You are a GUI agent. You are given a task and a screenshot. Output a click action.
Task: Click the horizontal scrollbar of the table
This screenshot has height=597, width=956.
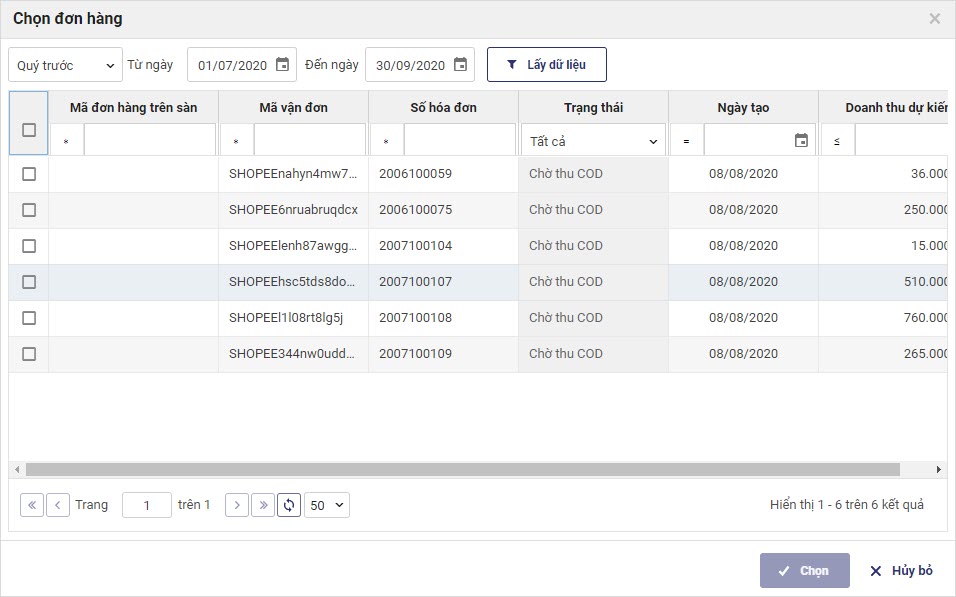[x=462, y=469]
